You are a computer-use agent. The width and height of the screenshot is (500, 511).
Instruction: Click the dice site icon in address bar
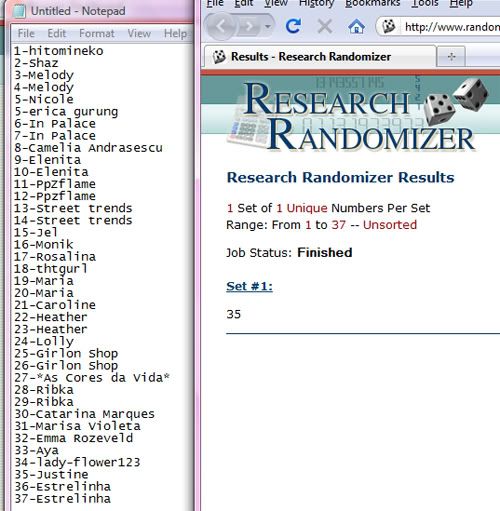[388, 26]
